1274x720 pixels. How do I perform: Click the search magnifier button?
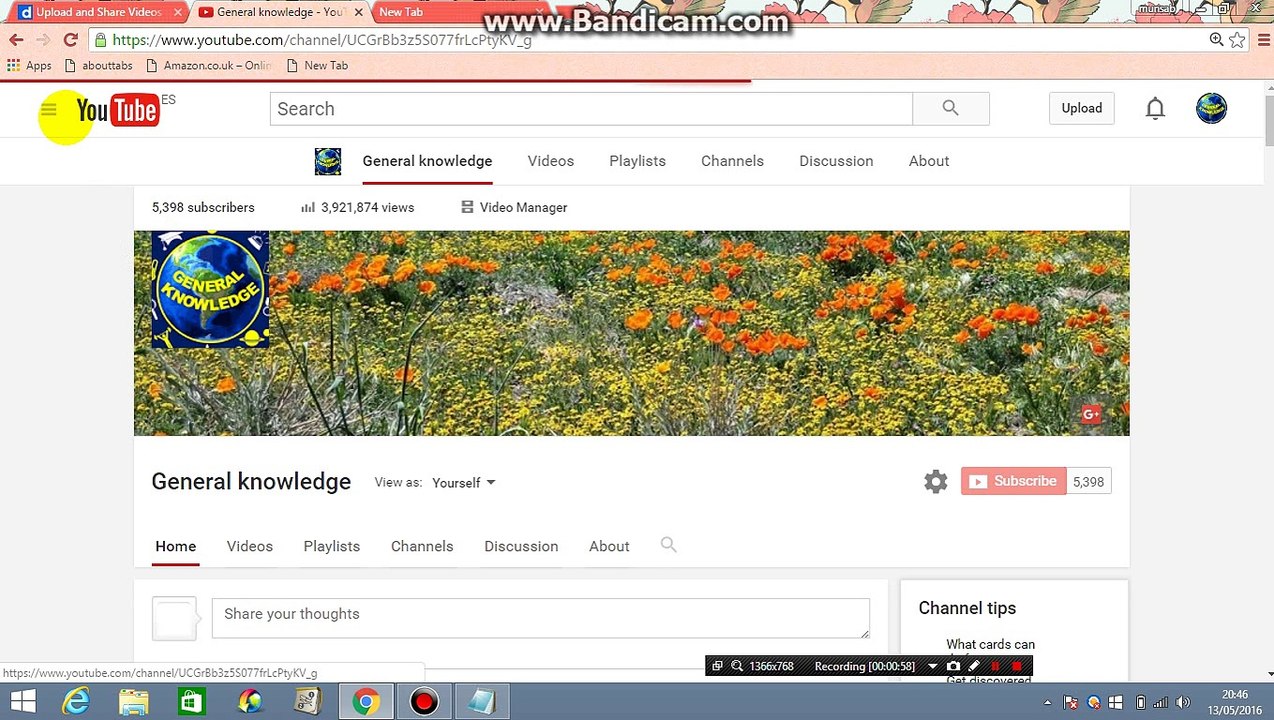coord(950,109)
